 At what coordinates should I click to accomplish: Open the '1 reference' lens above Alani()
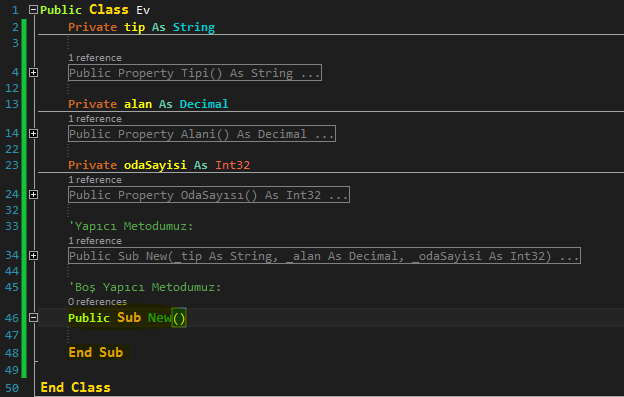tap(95, 119)
